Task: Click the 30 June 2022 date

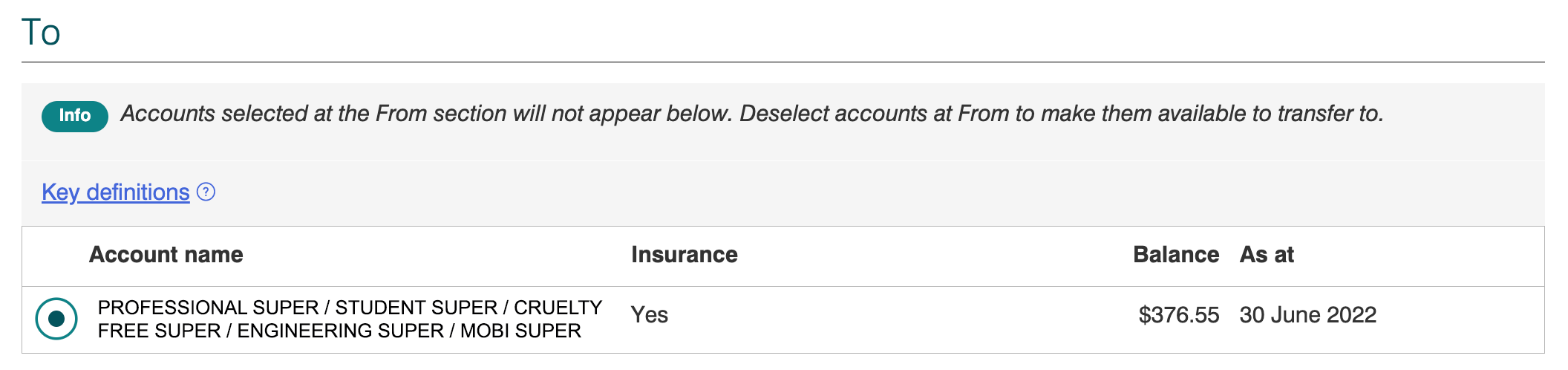Action: tap(1308, 315)
